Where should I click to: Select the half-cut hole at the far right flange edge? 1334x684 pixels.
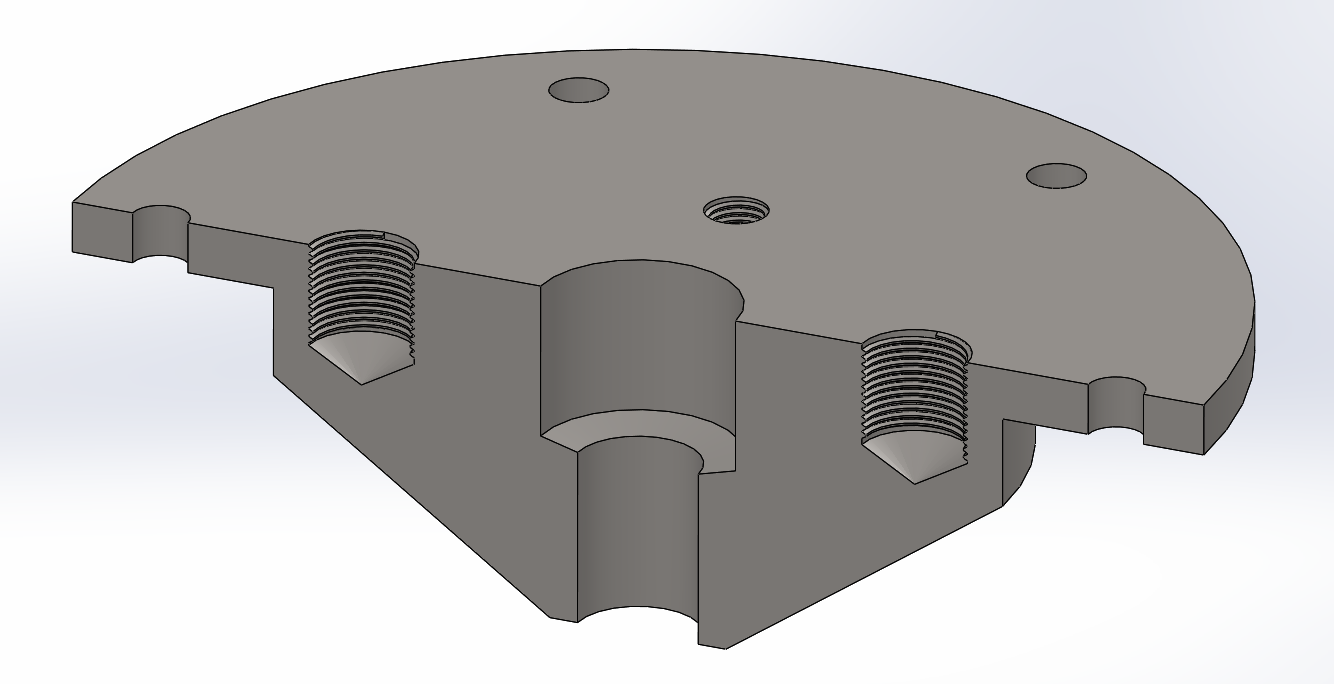1116,406
